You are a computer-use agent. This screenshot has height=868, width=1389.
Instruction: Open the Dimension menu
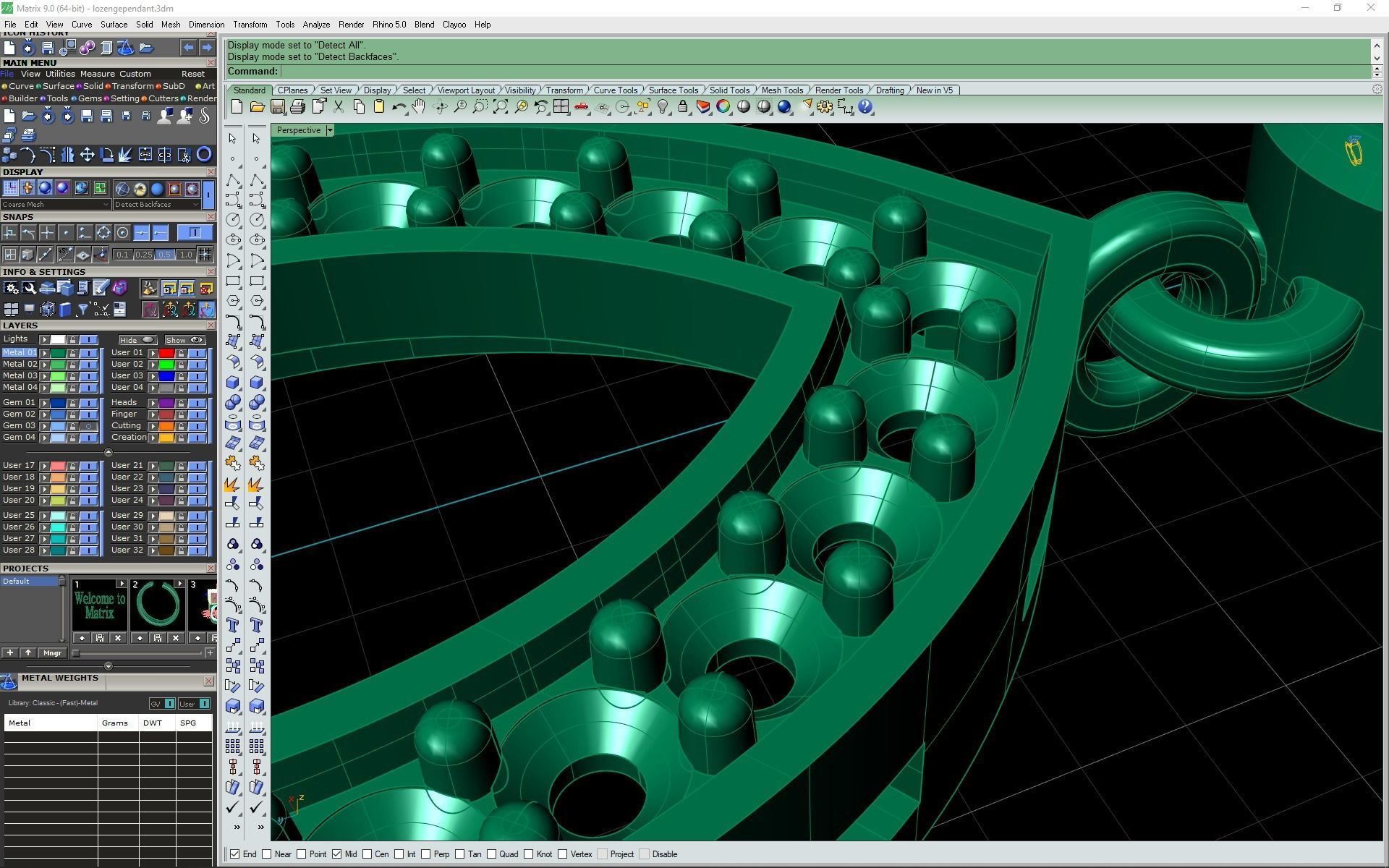(x=206, y=25)
